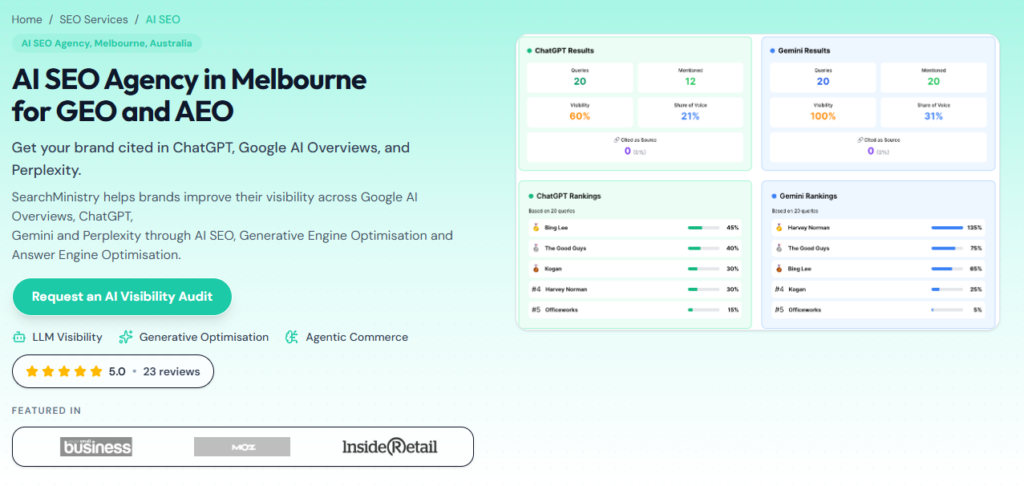Click bronze medal icon beside Kogan
This screenshot has height=486, width=1024.
coord(536,268)
